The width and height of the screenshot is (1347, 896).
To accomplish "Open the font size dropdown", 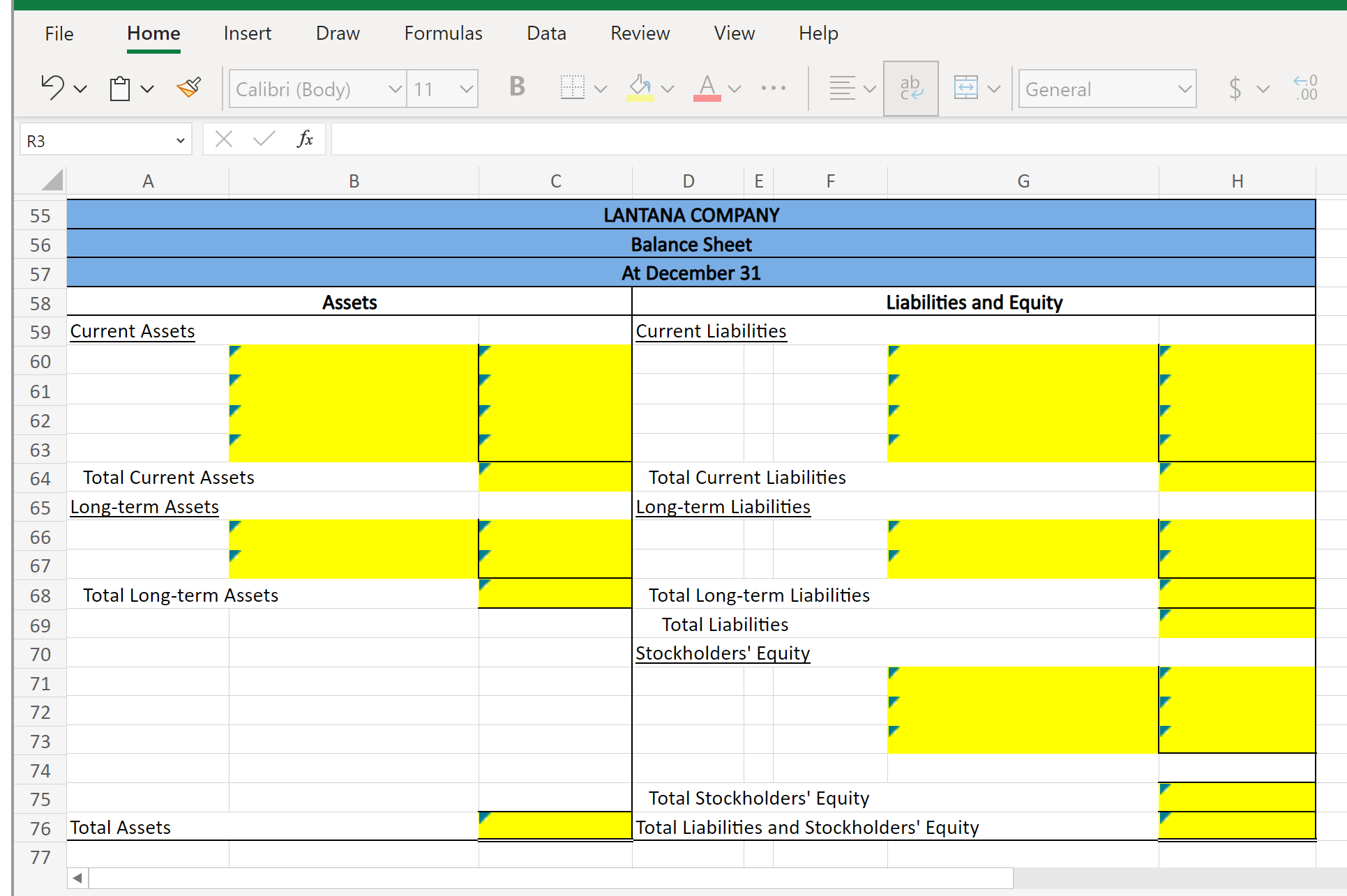I will click(465, 89).
